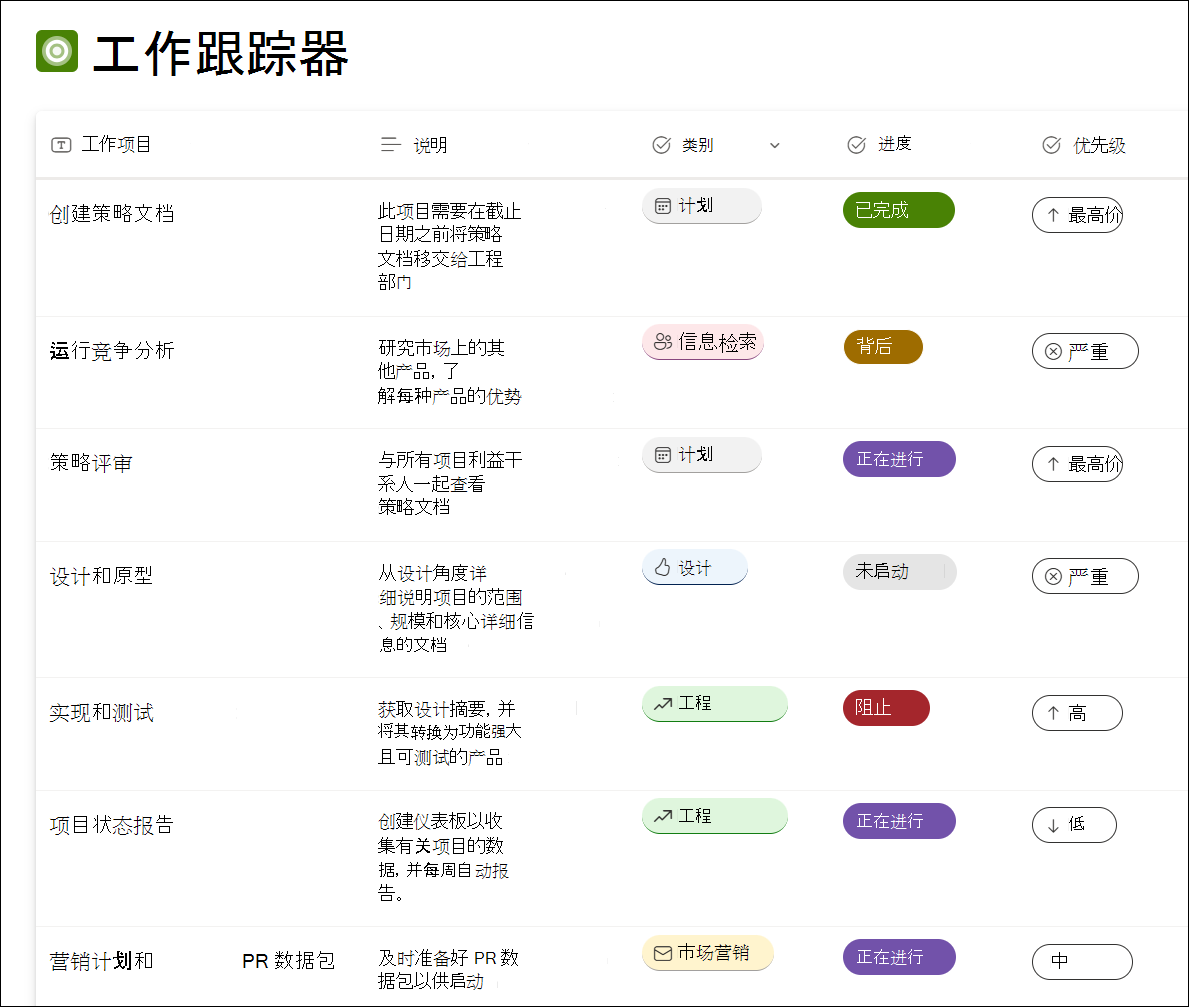Click the description starting 此项目需要在截止
The width and height of the screenshot is (1189, 1007).
click(450, 246)
